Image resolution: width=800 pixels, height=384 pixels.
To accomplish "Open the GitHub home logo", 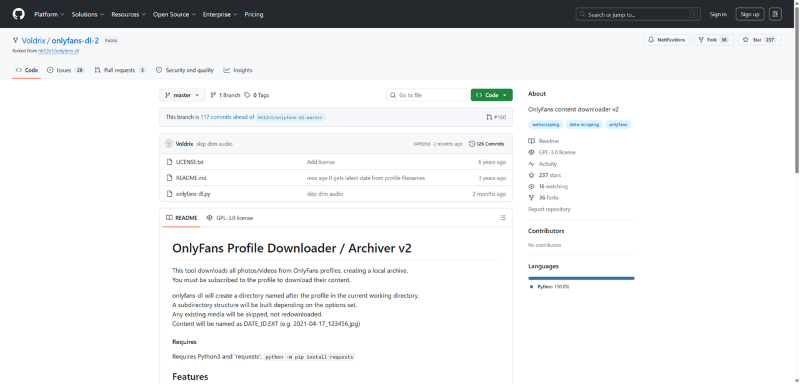I will click(18, 14).
